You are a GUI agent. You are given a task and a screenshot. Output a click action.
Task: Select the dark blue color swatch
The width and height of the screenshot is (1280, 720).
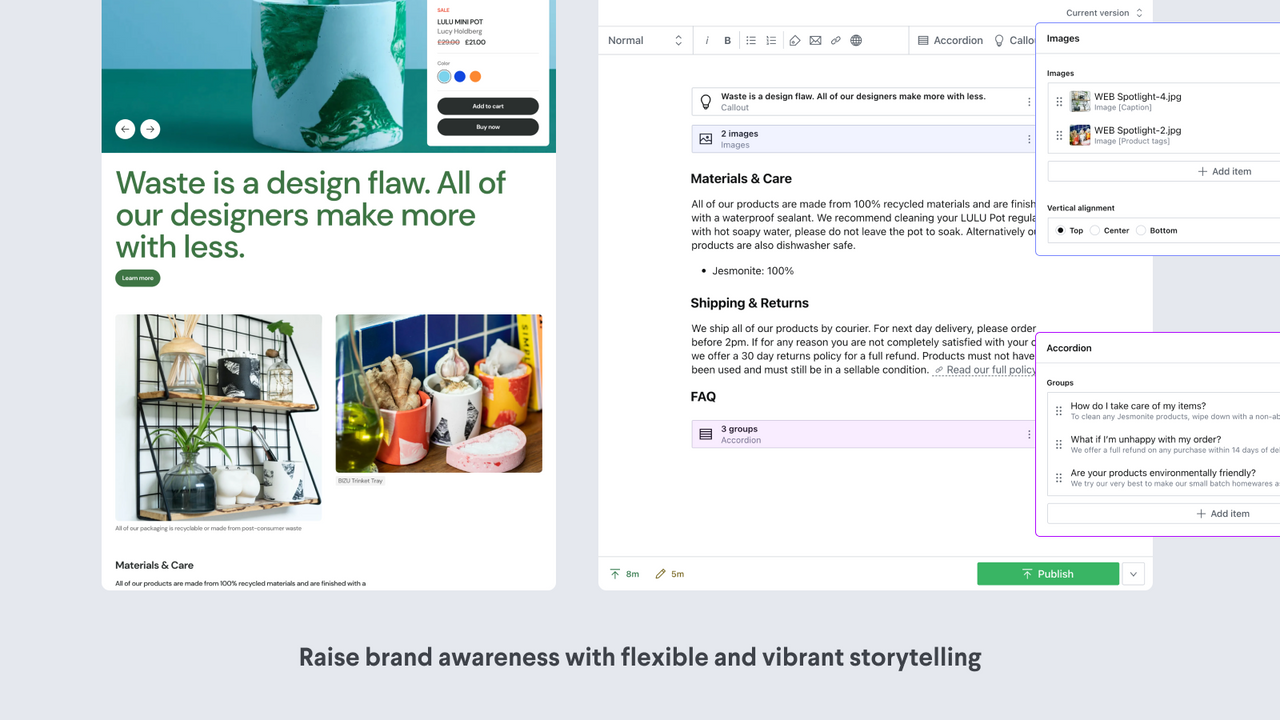(x=460, y=76)
